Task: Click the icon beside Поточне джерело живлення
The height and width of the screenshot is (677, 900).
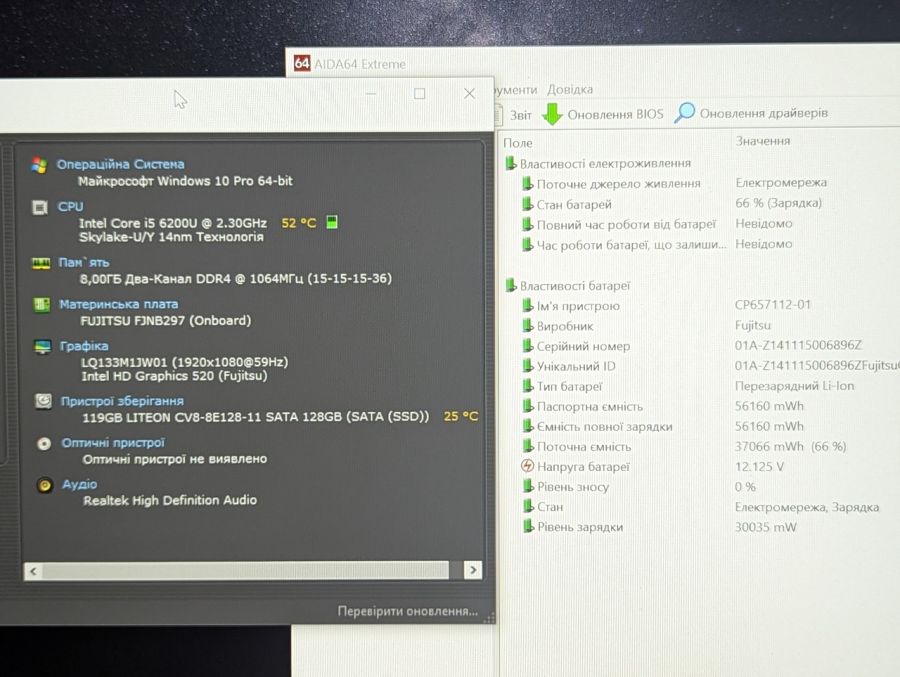Action: coord(527,184)
